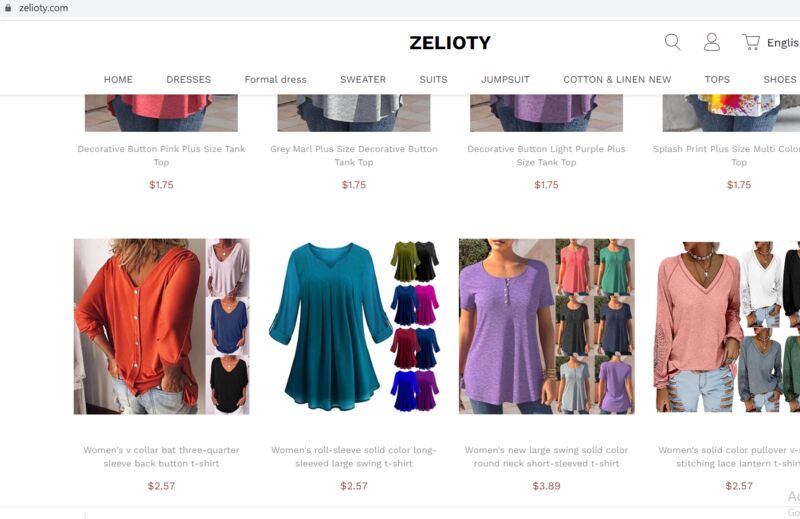
Task: Open the orange back button t-shirt image
Action: [x=162, y=327]
